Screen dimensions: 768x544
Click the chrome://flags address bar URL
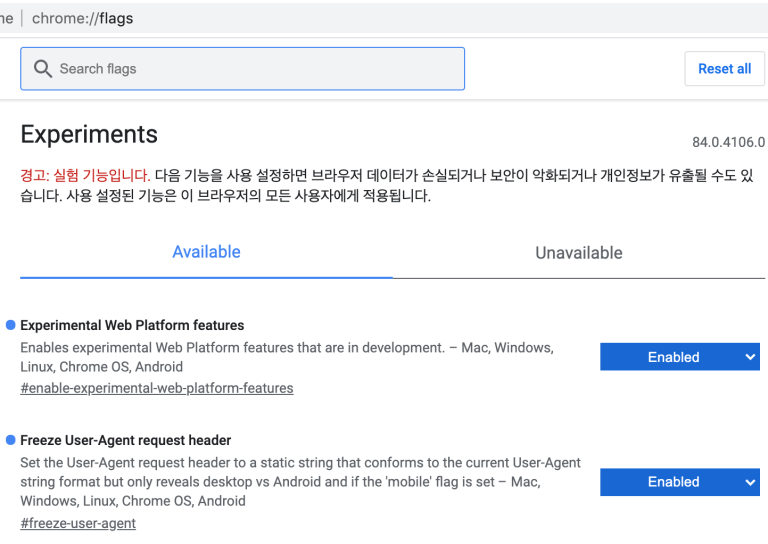tap(82, 18)
